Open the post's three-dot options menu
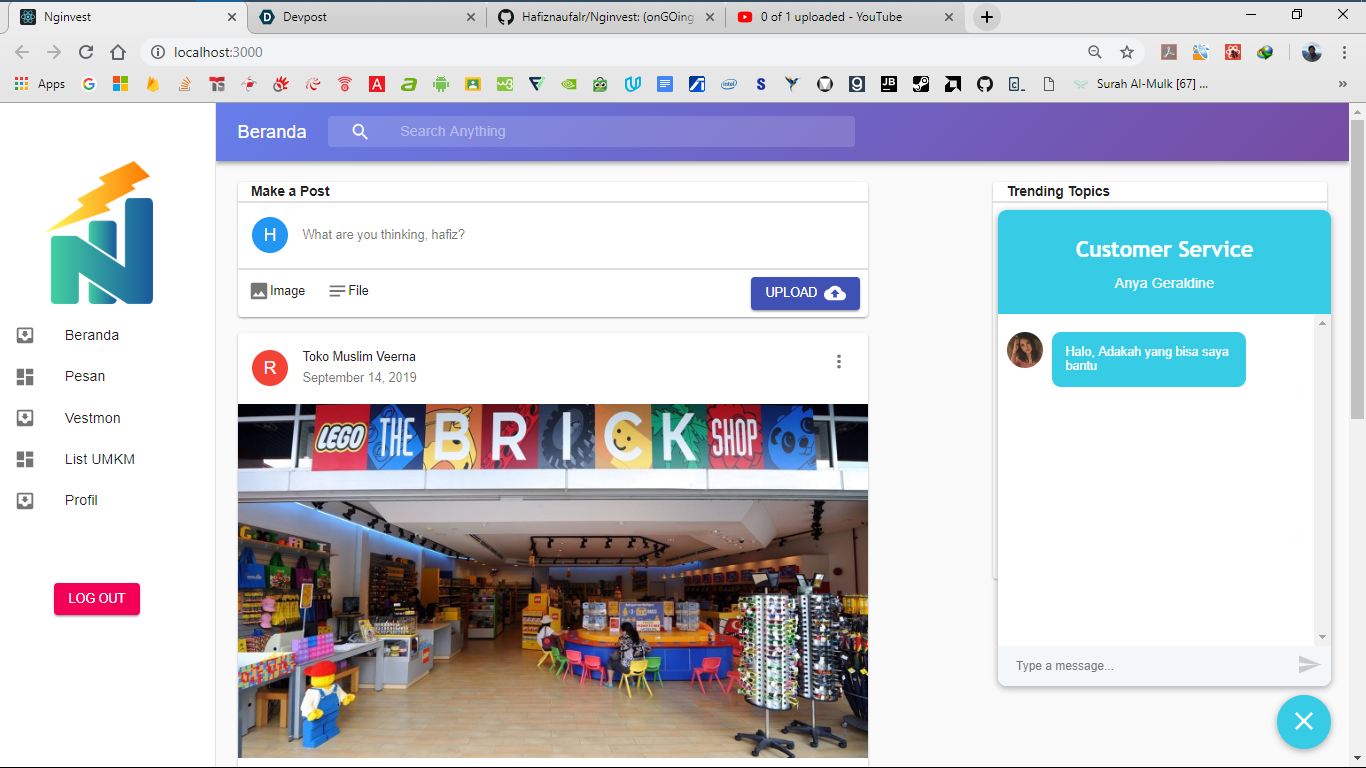1366x768 pixels. tap(839, 361)
